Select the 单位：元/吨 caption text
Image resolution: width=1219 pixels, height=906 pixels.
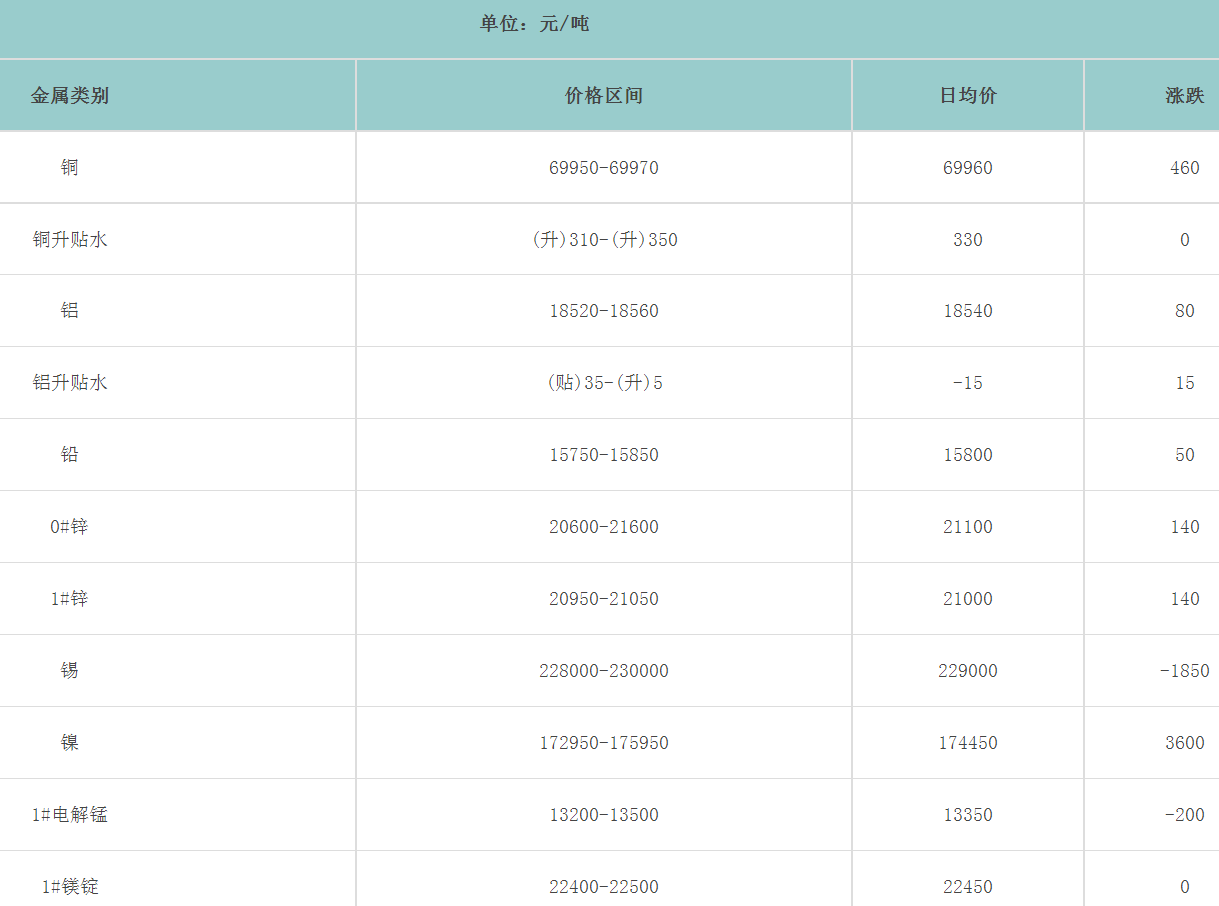(x=535, y=24)
